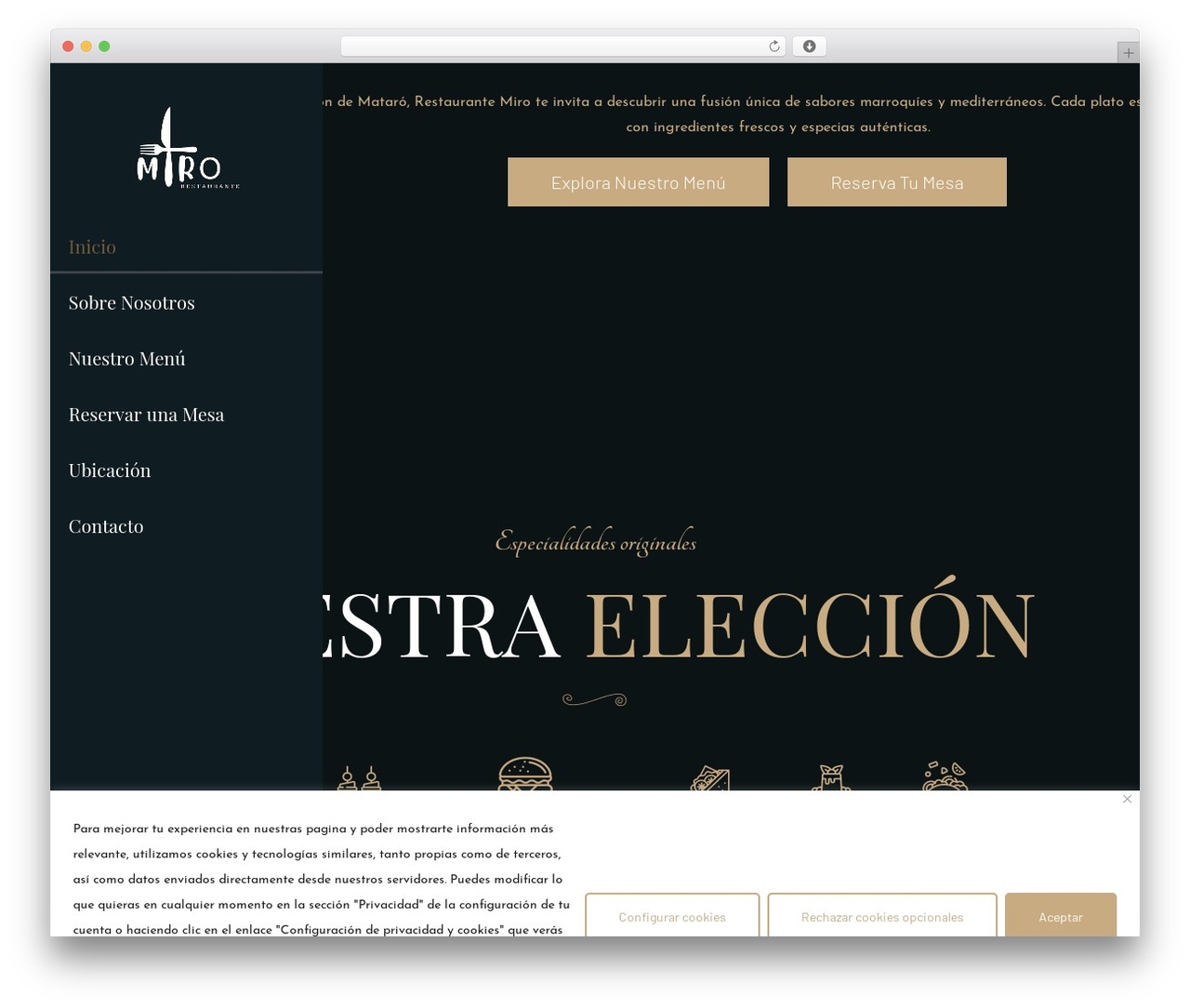
Task: Click the Reserva Tu Mesa button
Action: pos(897,182)
